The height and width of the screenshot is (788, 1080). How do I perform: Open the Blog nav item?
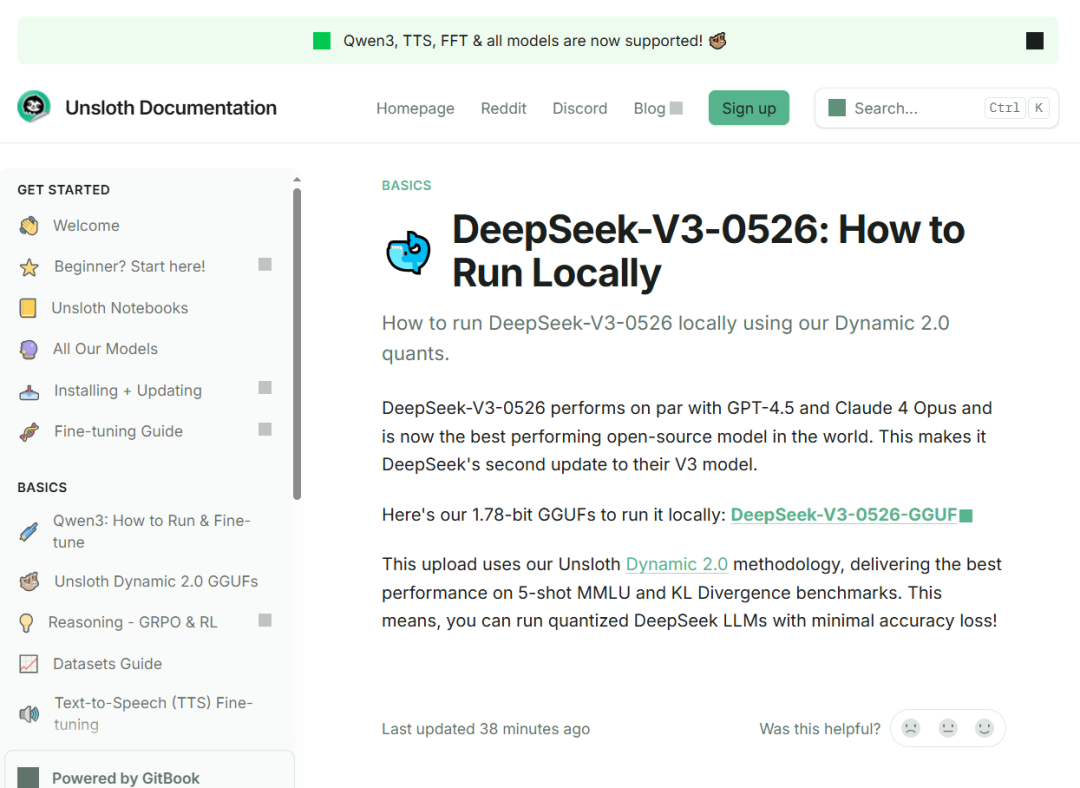click(x=650, y=108)
